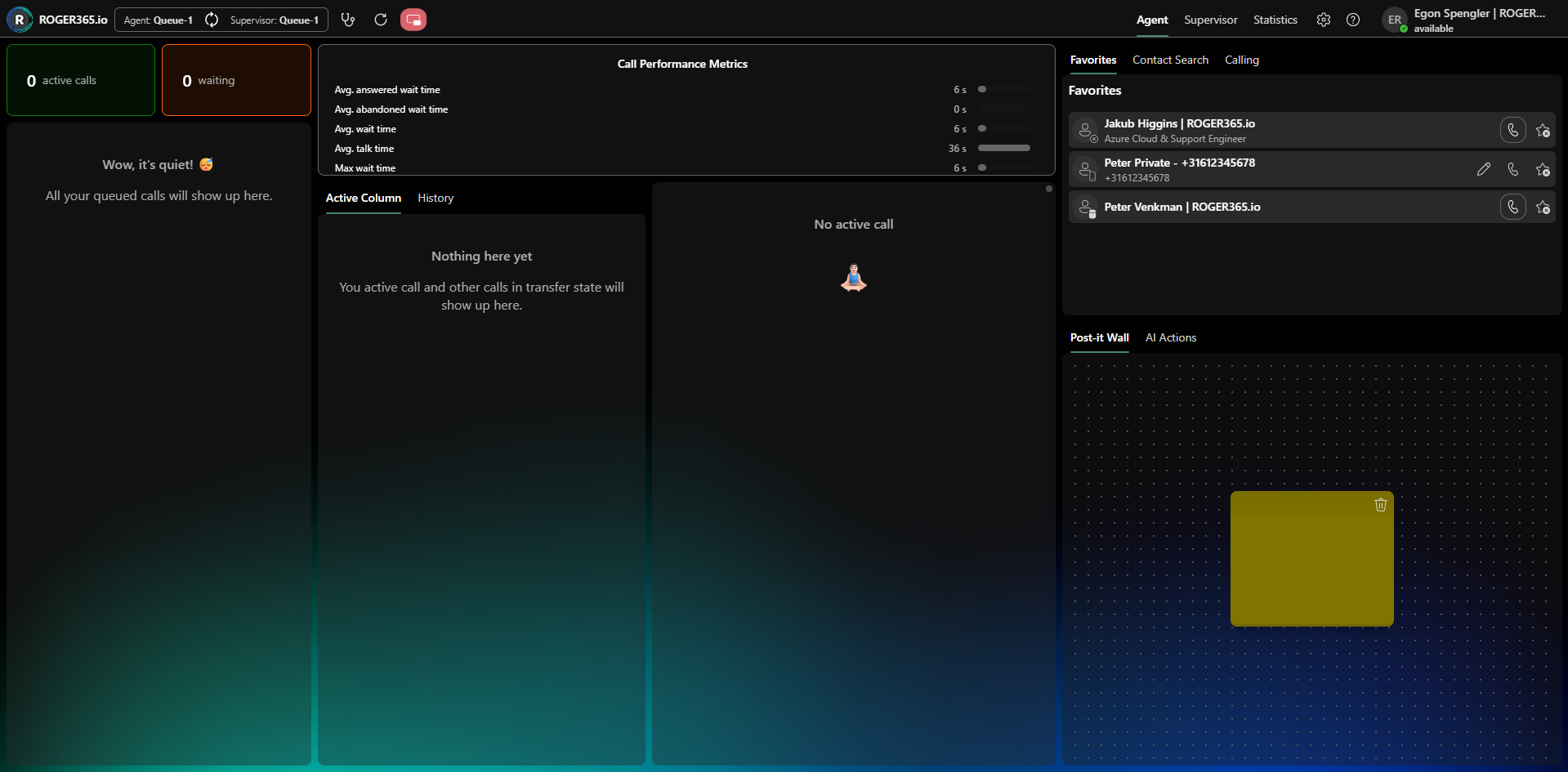Click the Avg. talk time bar

[x=1004, y=148]
